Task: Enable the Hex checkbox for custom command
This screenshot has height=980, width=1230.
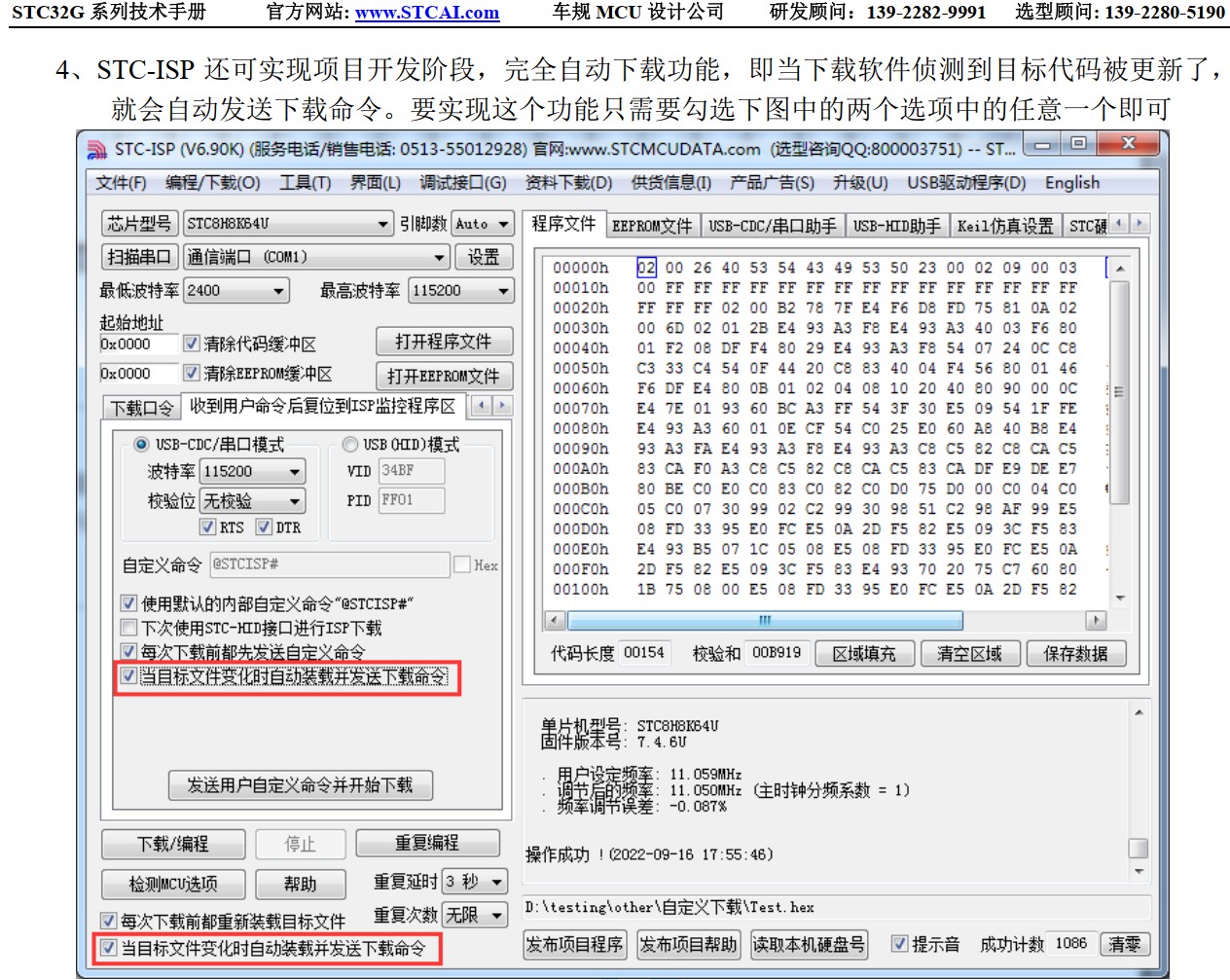Action: click(462, 564)
